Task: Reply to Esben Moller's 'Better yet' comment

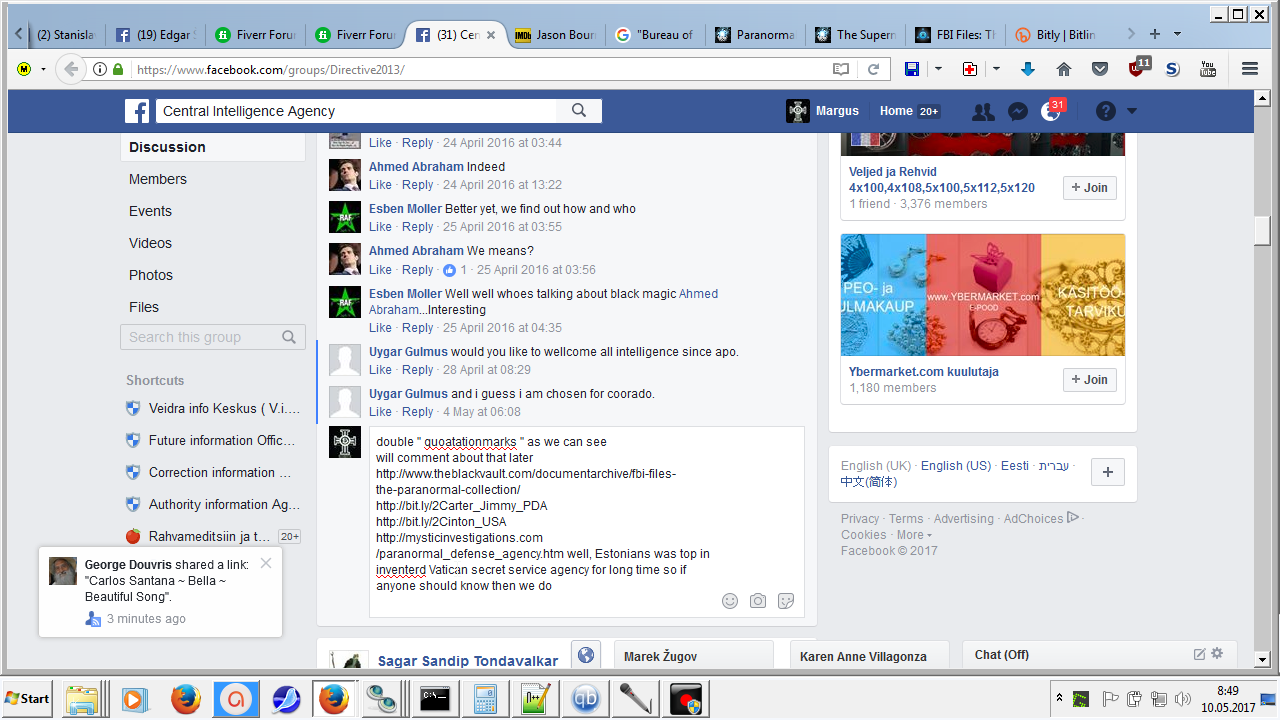Action: point(417,227)
